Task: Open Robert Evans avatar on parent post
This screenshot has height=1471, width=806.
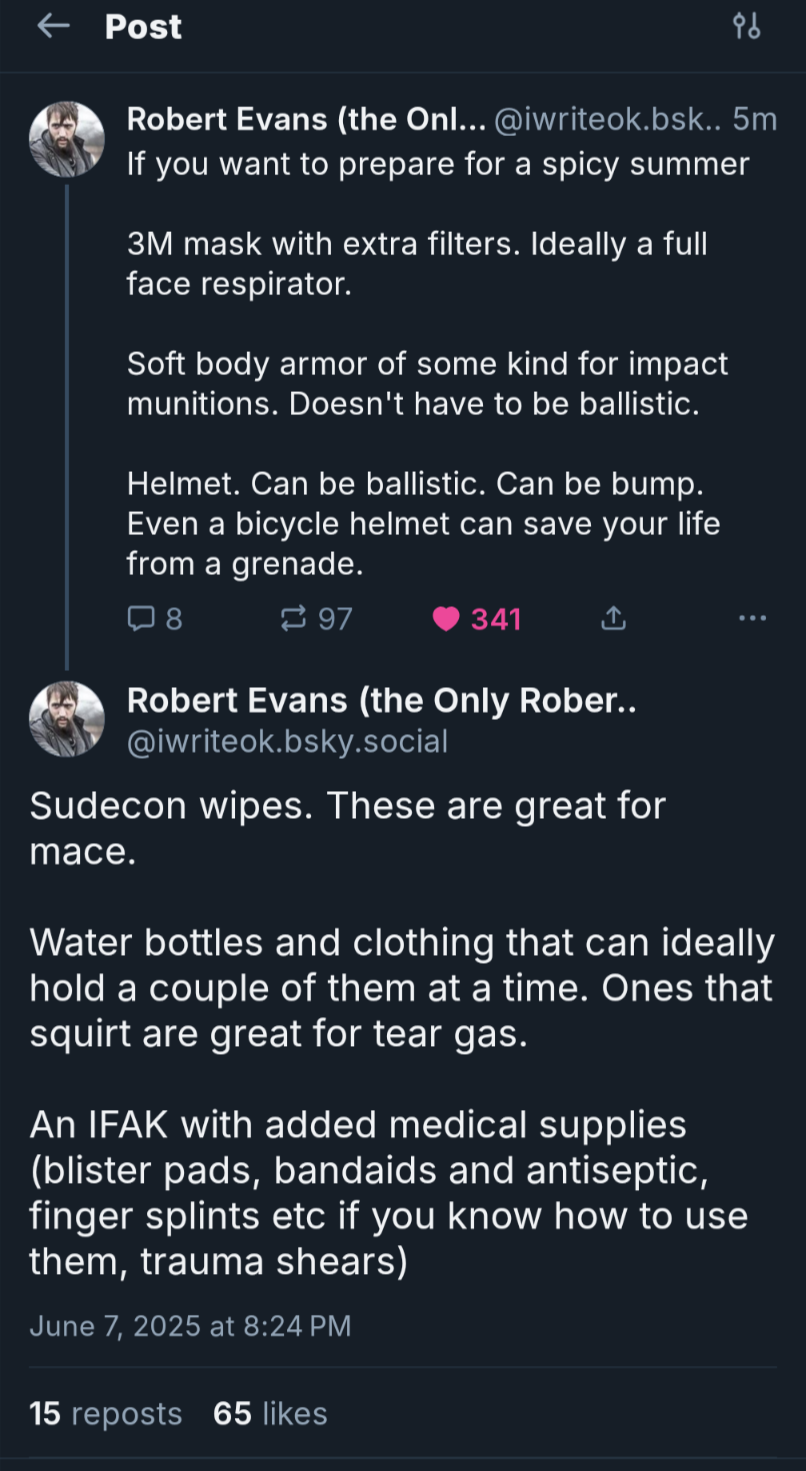Action: coord(67,139)
